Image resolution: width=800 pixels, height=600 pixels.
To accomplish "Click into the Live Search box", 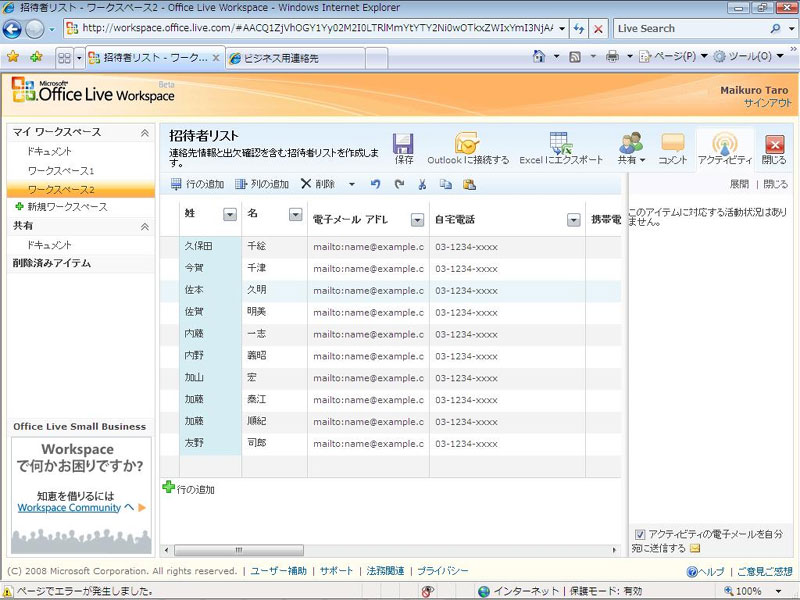I will (691, 29).
